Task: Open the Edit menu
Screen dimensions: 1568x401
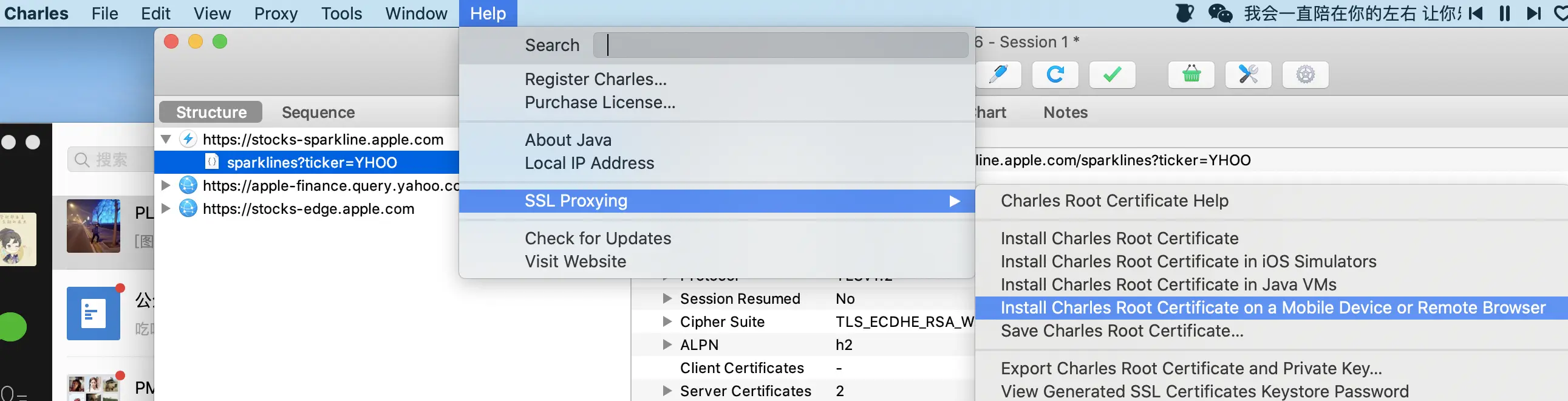Action: tap(156, 13)
